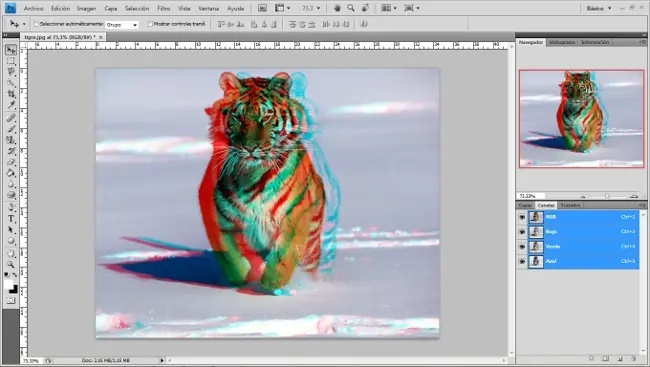Switch to the Trazados tab
The height and width of the screenshot is (367, 650).
pos(570,205)
